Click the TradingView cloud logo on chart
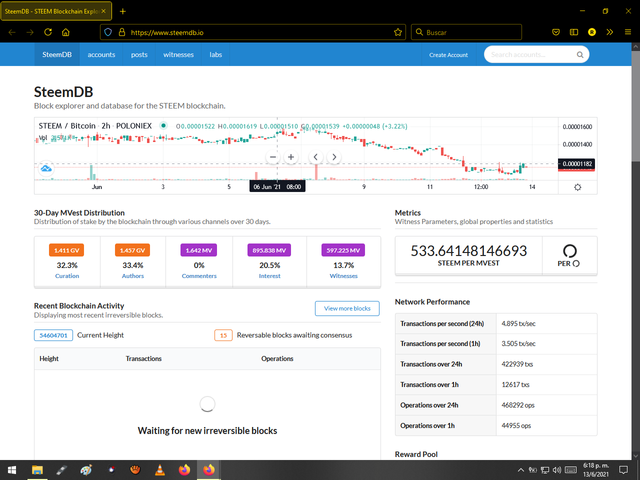Image resolution: width=640 pixels, height=480 pixels. point(47,168)
